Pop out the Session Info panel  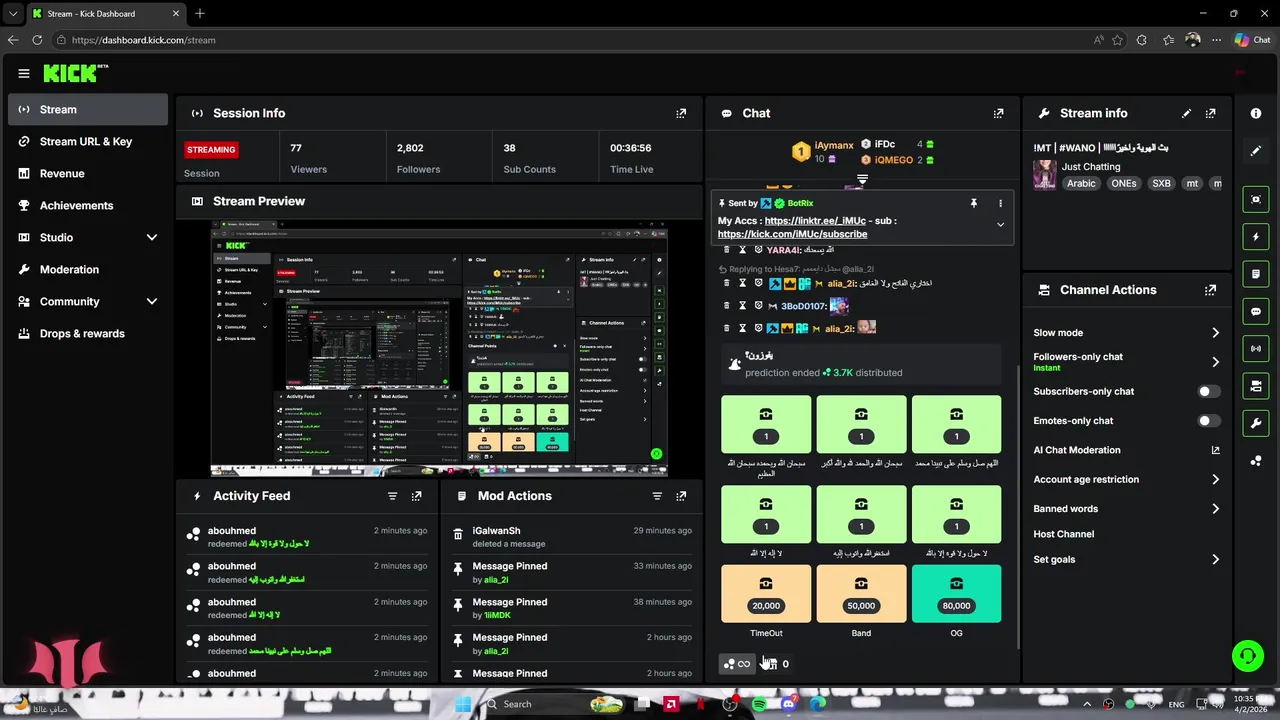click(681, 113)
